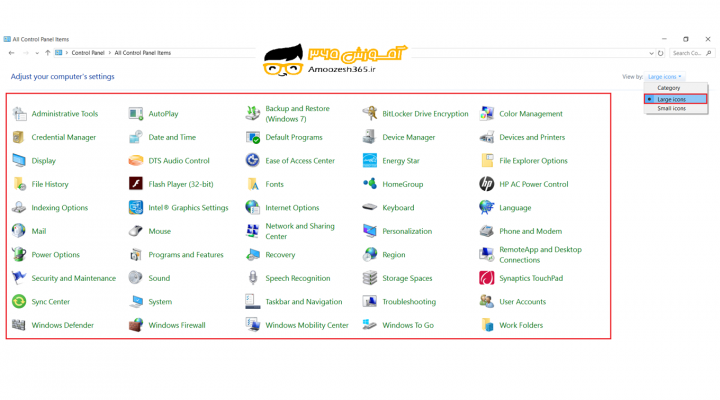The image size is (720, 400).
Task: Open the Indexing Options link
Action: (59, 208)
